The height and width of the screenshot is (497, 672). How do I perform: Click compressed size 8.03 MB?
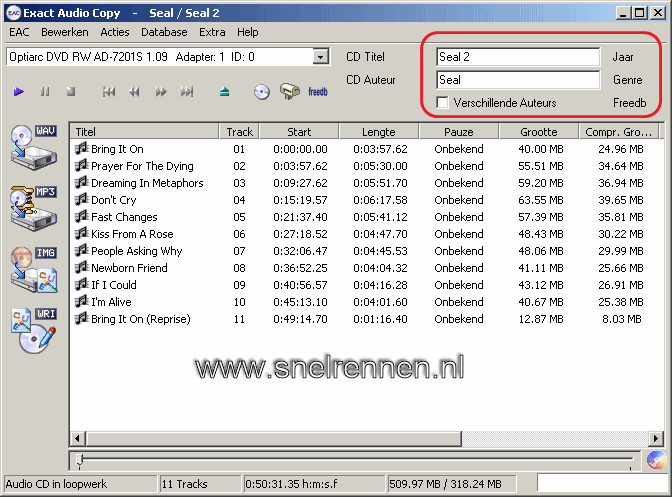point(621,319)
